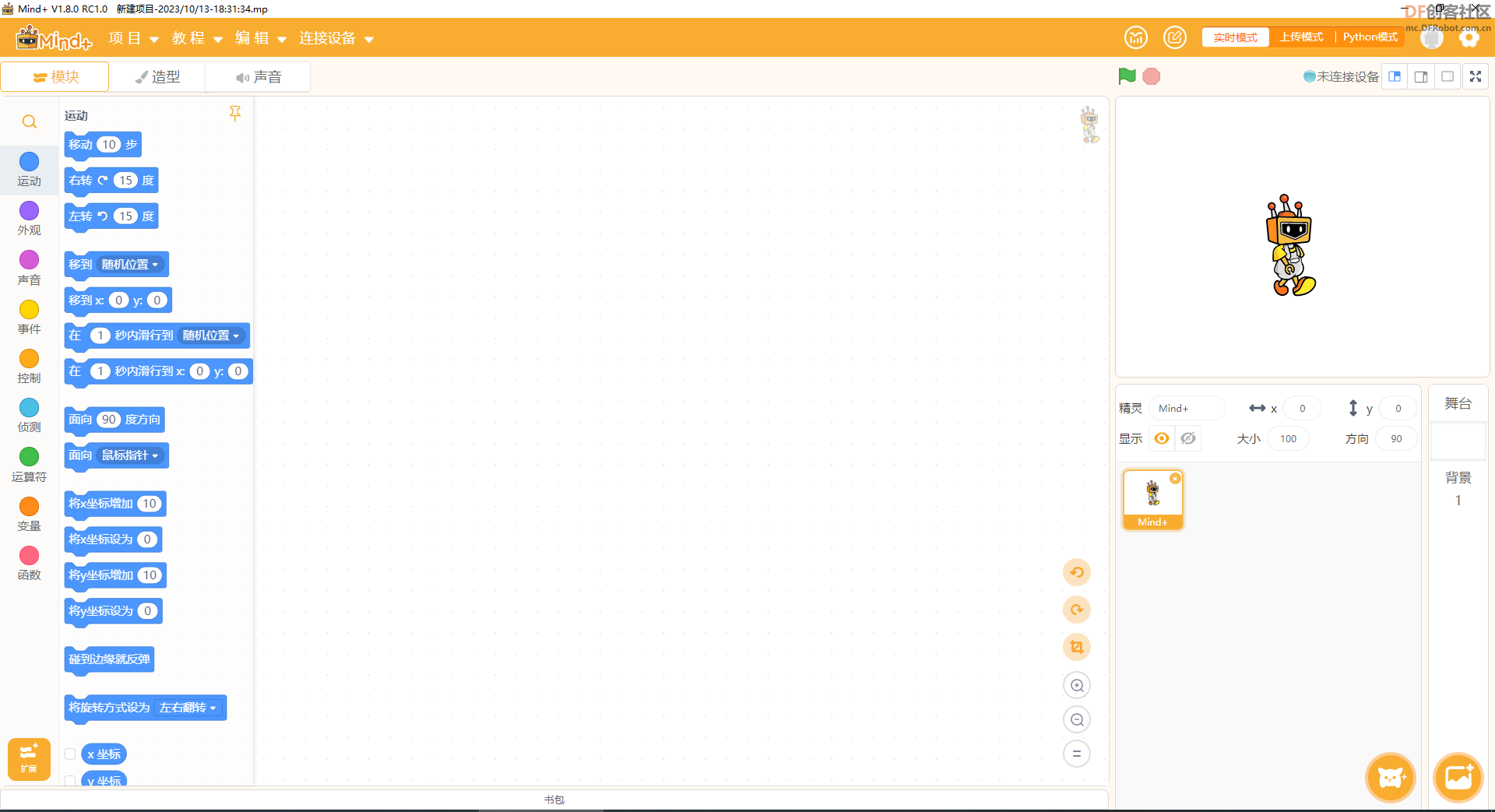Image resolution: width=1495 pixels, height=812 pixels.
Task: Switch to the 声音 sounds tab
Action: click(258, 77)
